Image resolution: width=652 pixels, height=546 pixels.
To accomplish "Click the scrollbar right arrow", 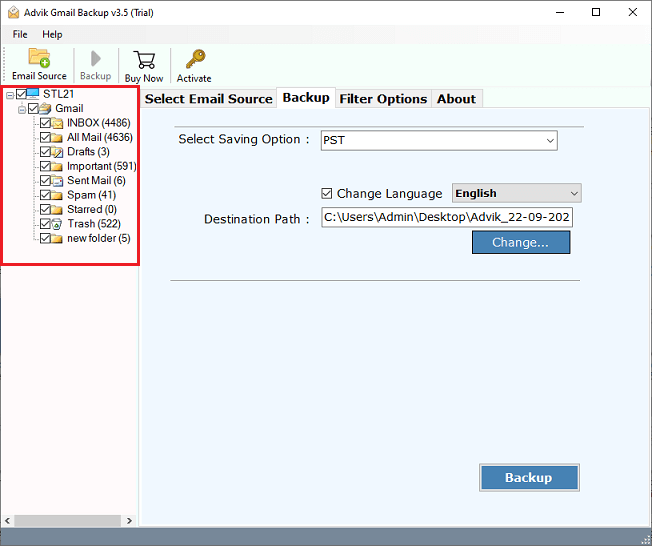I will (129, 521).
